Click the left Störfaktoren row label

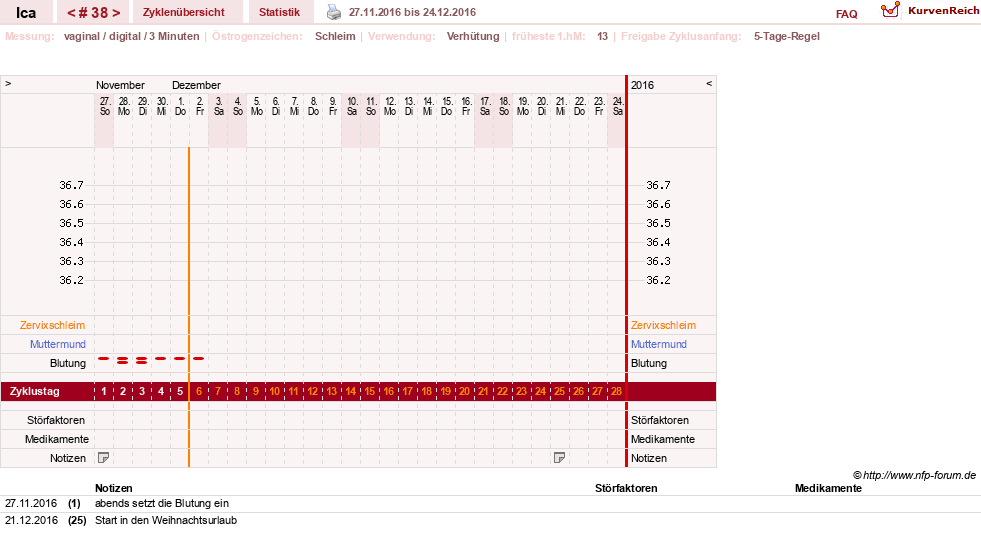(56, 420)
